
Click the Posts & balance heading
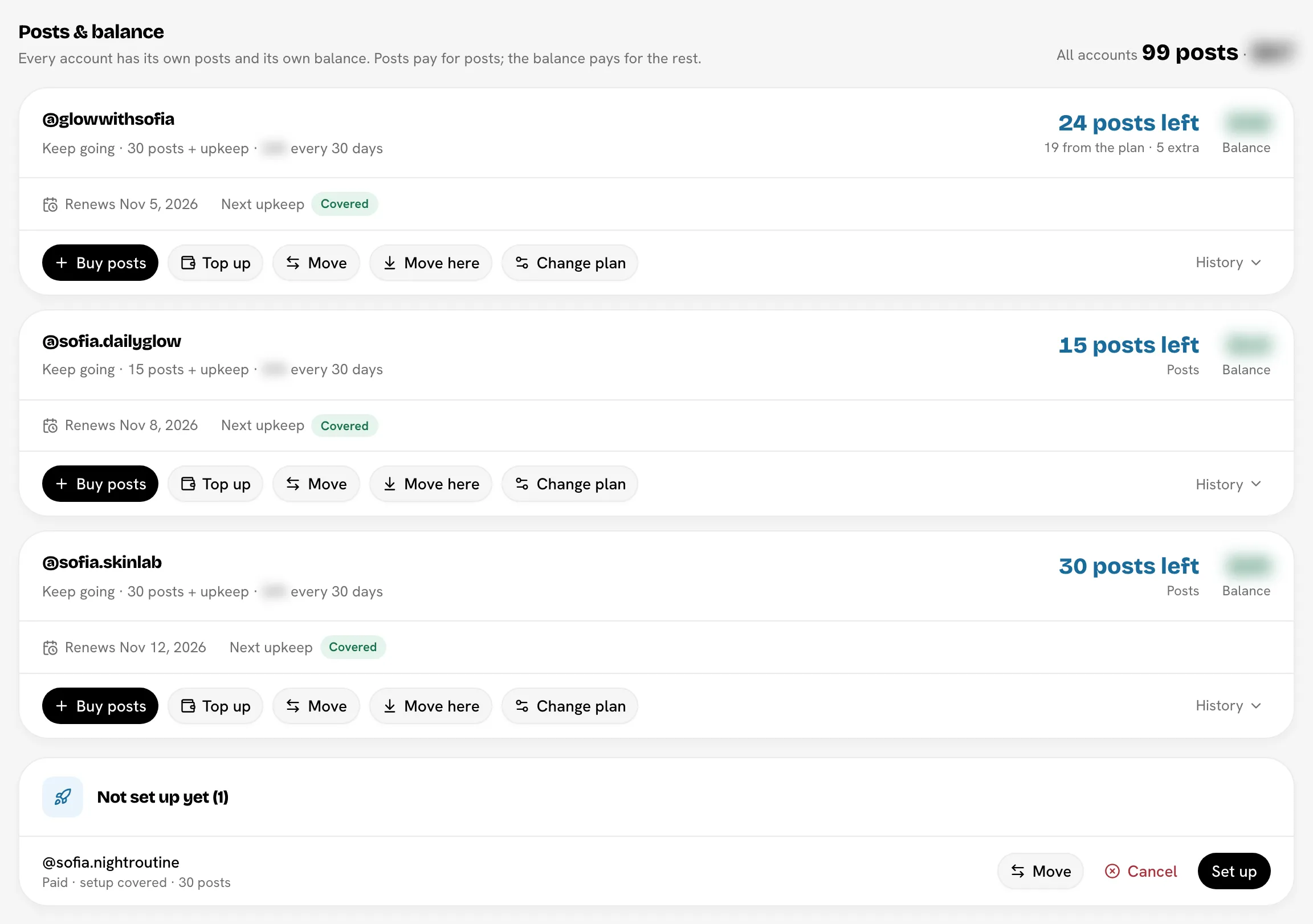click(91, 31)
